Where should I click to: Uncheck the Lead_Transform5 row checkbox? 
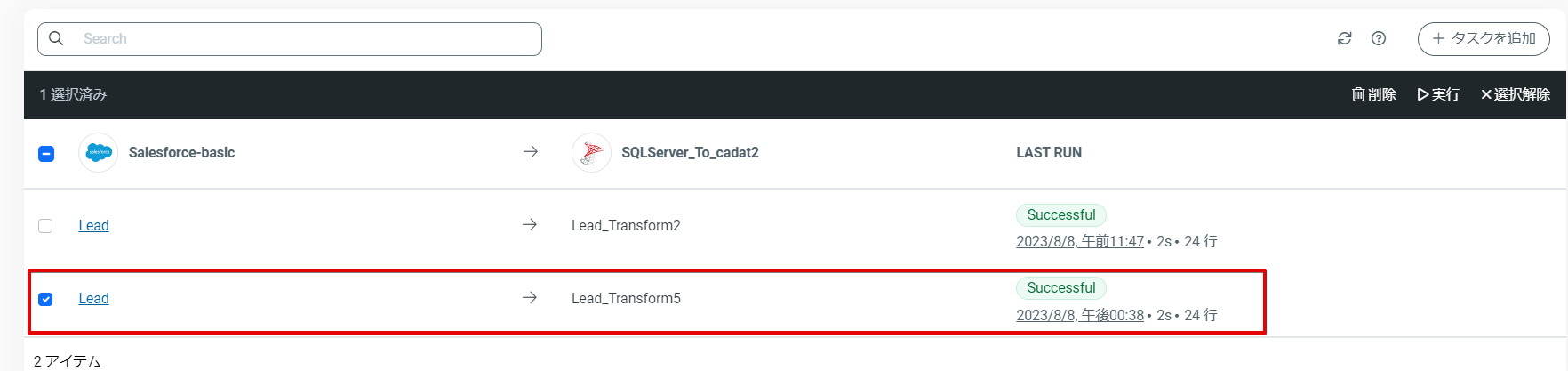tap(45, 299)
